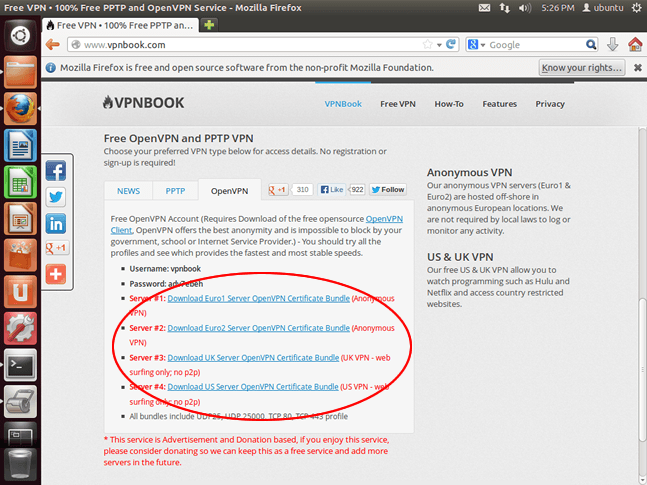Open Terminal from launcher
Screen dimensions: 647x485
point(20,365)
